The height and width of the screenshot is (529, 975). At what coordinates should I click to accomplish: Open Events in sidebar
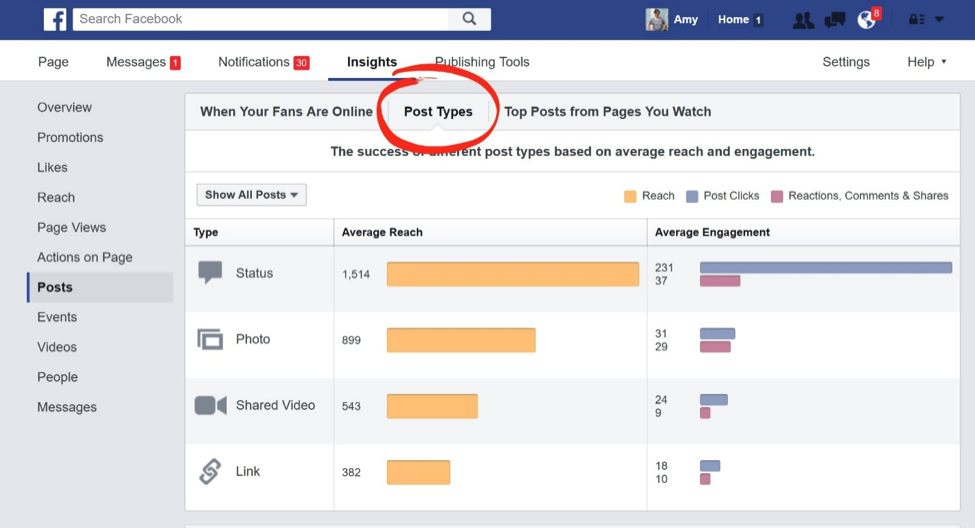click(57, 317)
